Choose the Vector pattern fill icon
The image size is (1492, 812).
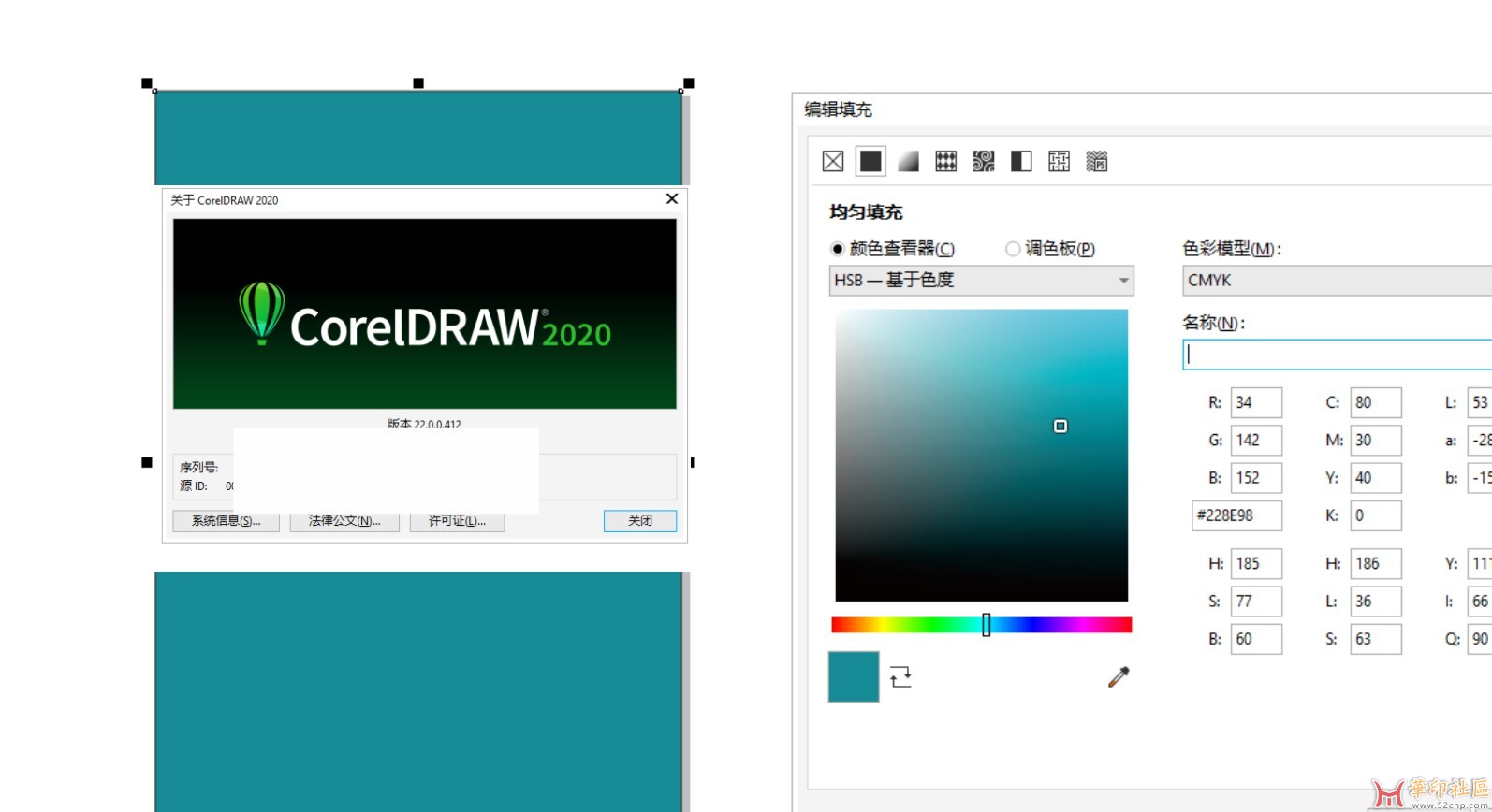click(x=945, y=162)
